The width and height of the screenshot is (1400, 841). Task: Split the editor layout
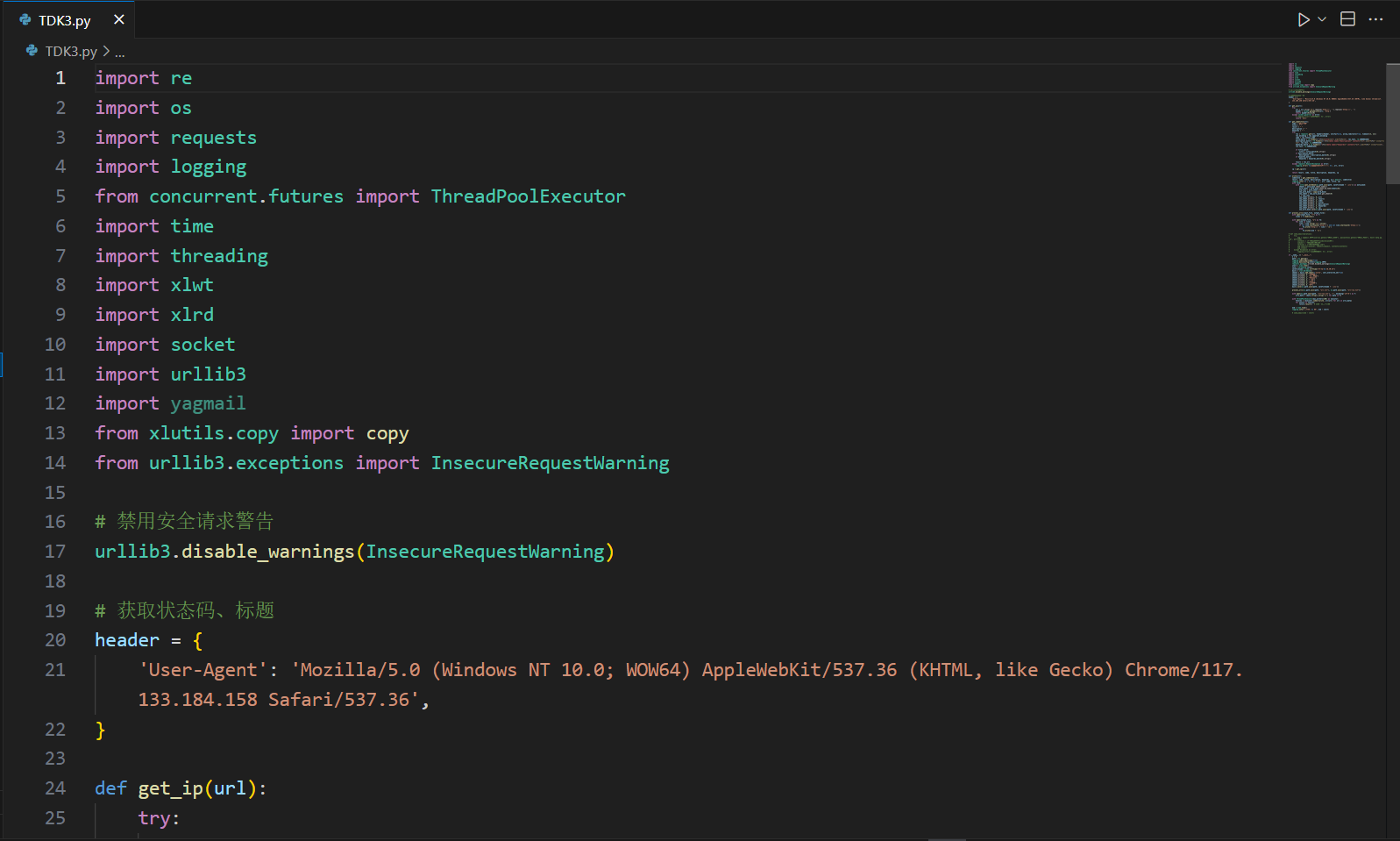(1348, 19)
